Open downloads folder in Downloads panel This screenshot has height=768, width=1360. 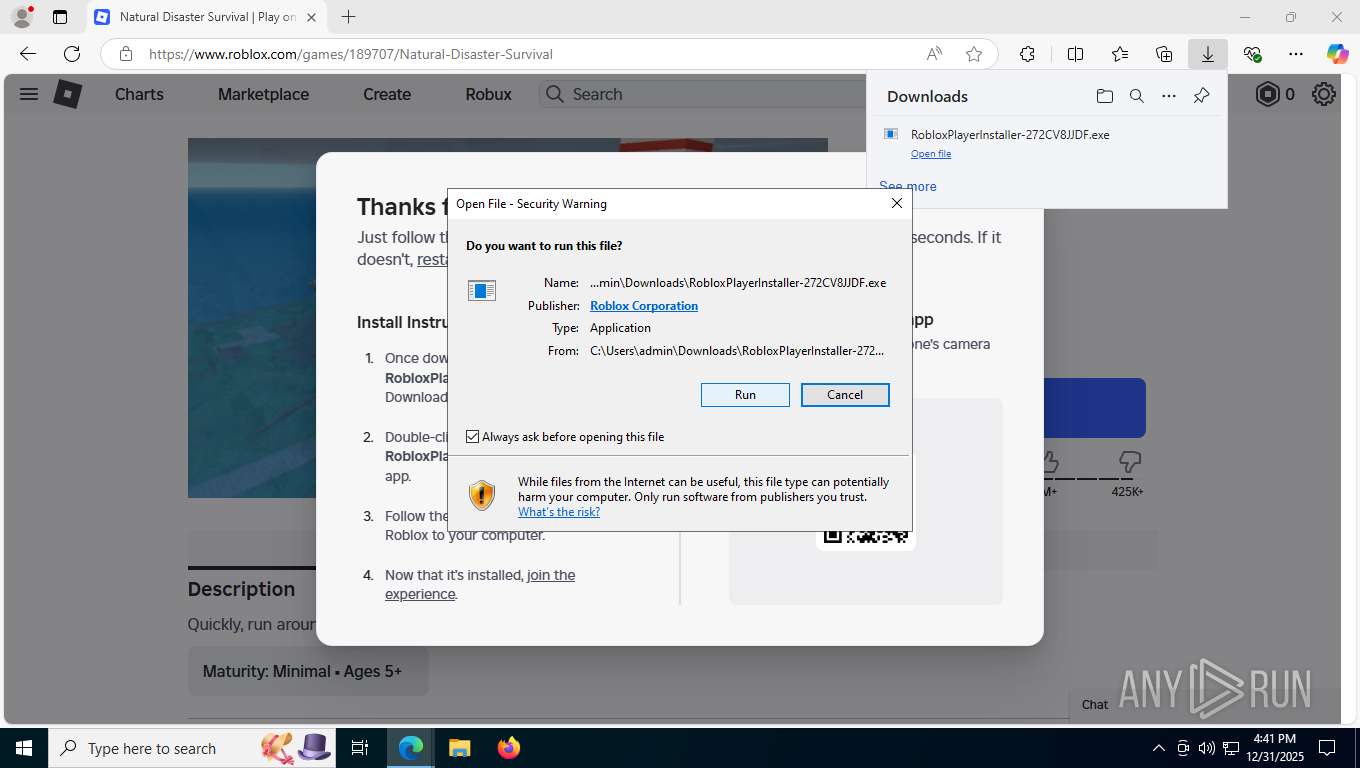click(1104, 96)
